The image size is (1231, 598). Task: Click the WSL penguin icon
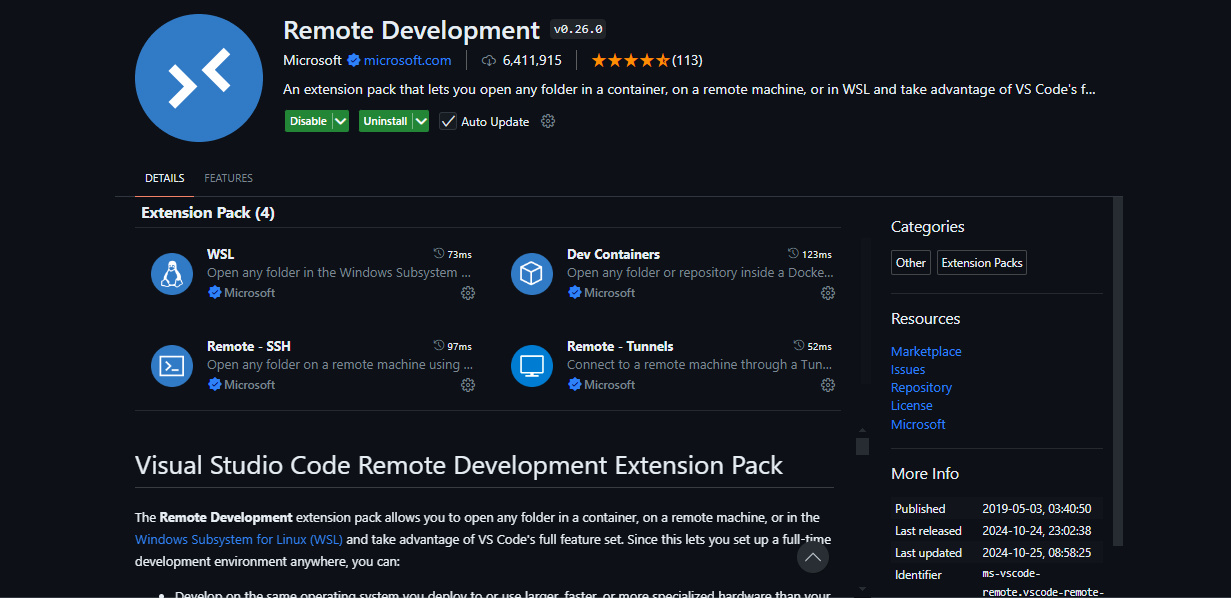(172, 273)
